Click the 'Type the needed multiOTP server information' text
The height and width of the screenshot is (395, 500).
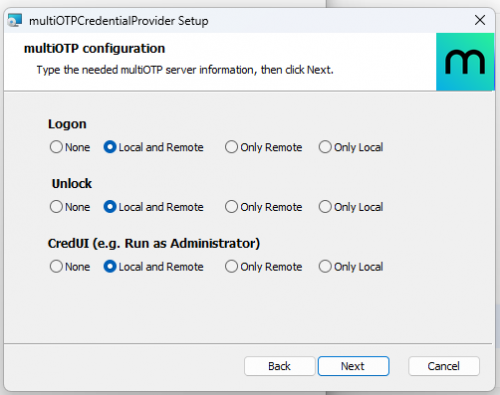[185, 70]
